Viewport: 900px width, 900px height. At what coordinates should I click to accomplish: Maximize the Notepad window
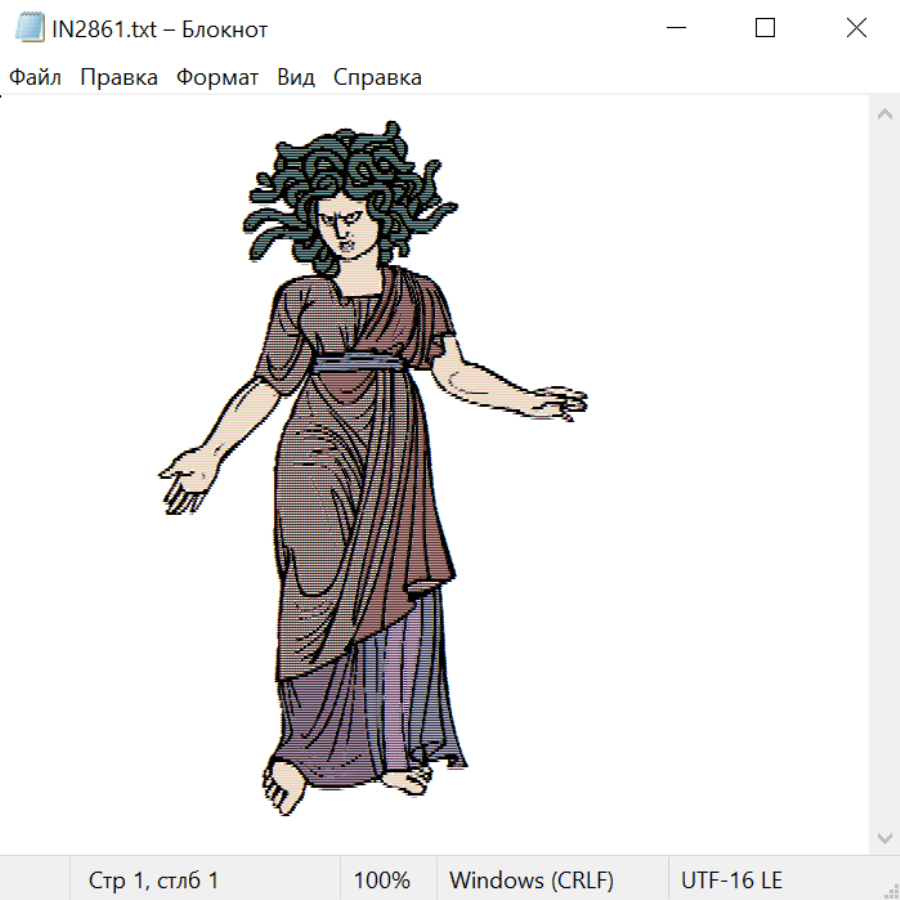point(765,29)
